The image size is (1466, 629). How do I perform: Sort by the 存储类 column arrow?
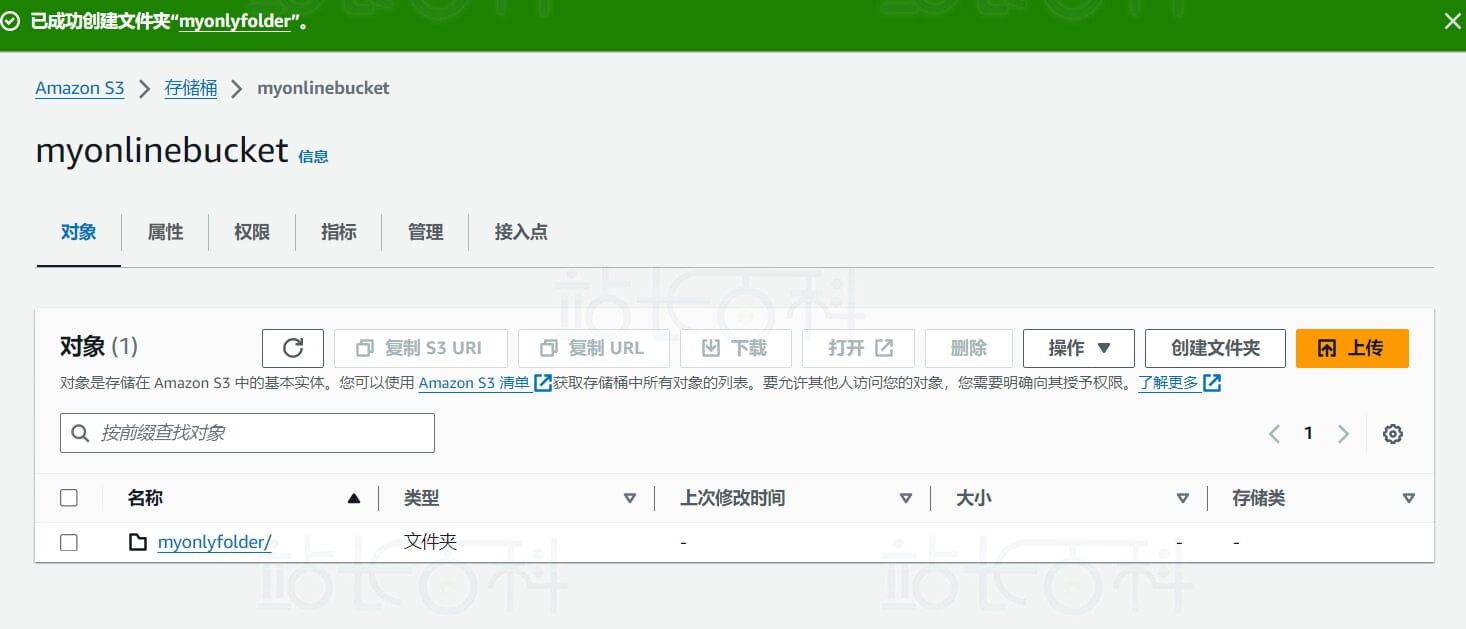[x=1409, y=498]
